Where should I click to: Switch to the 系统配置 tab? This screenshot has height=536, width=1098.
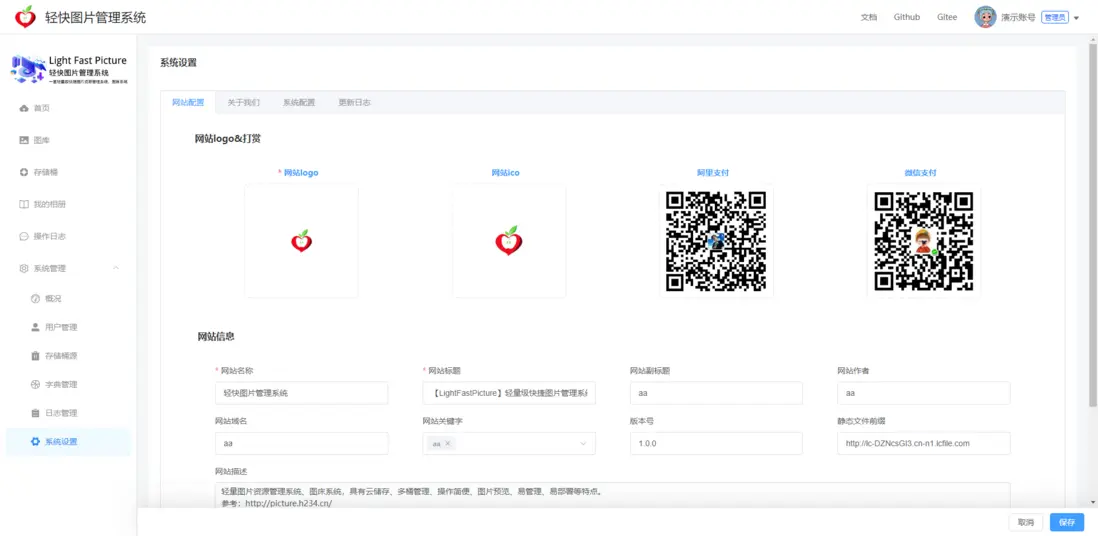[299, 102]
